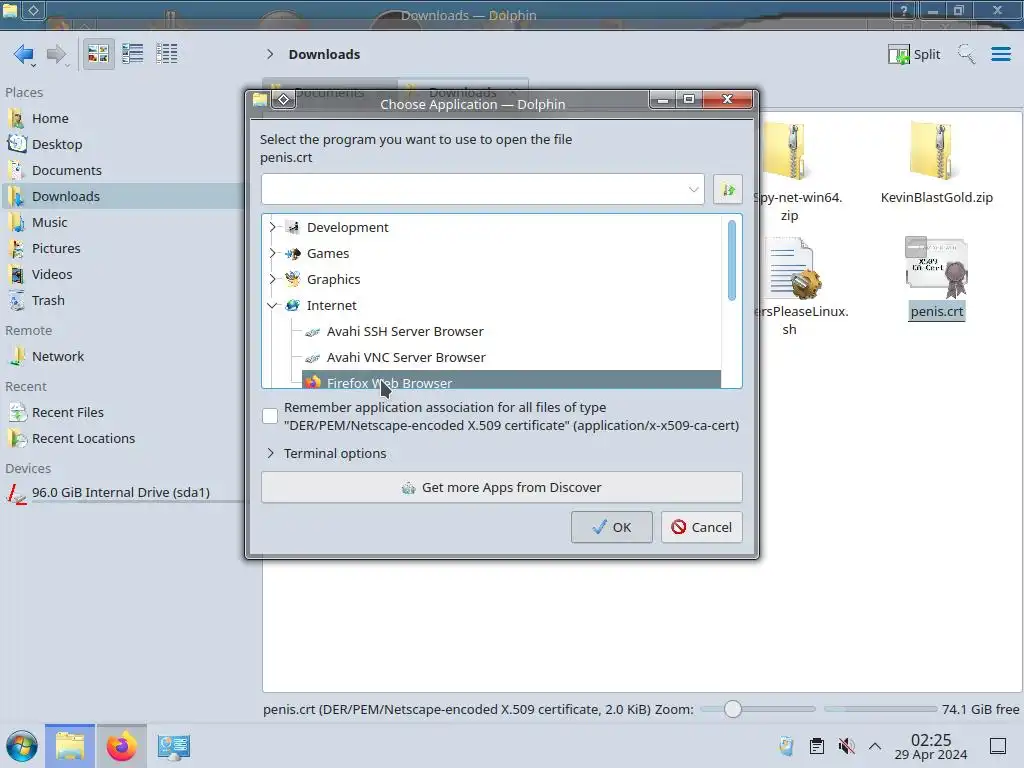Screen dimensions: 1024x768
Task: Click Dolphin file manager taskbar icon
Action: pyautogui.click(x=70, y=746)
